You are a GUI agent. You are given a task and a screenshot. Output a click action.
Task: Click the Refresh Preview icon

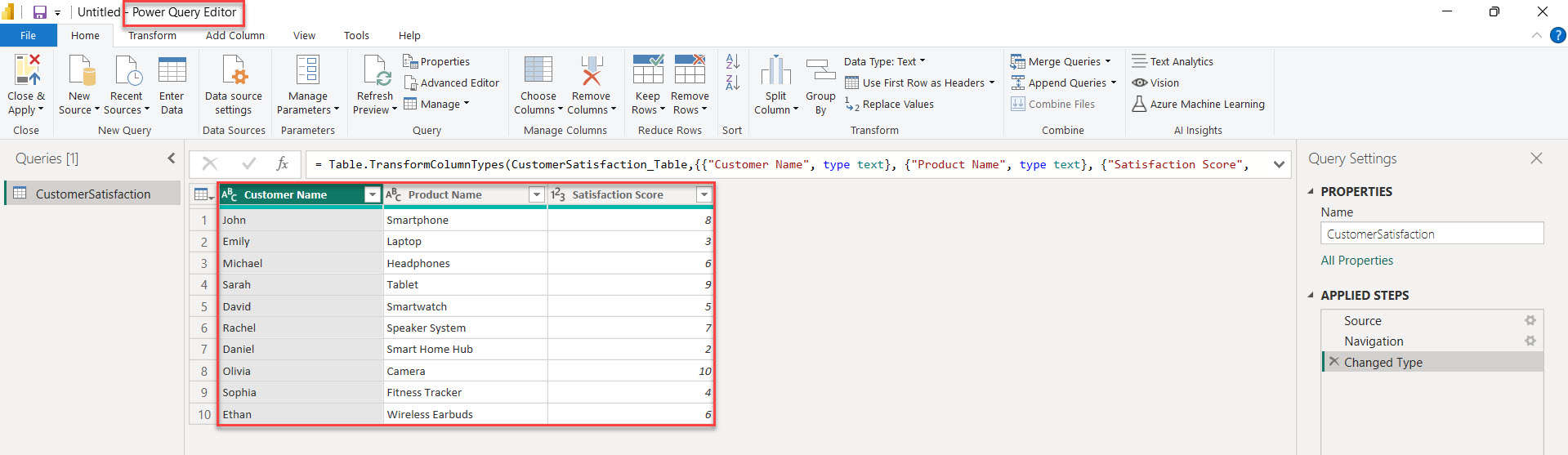pos(377,70)
